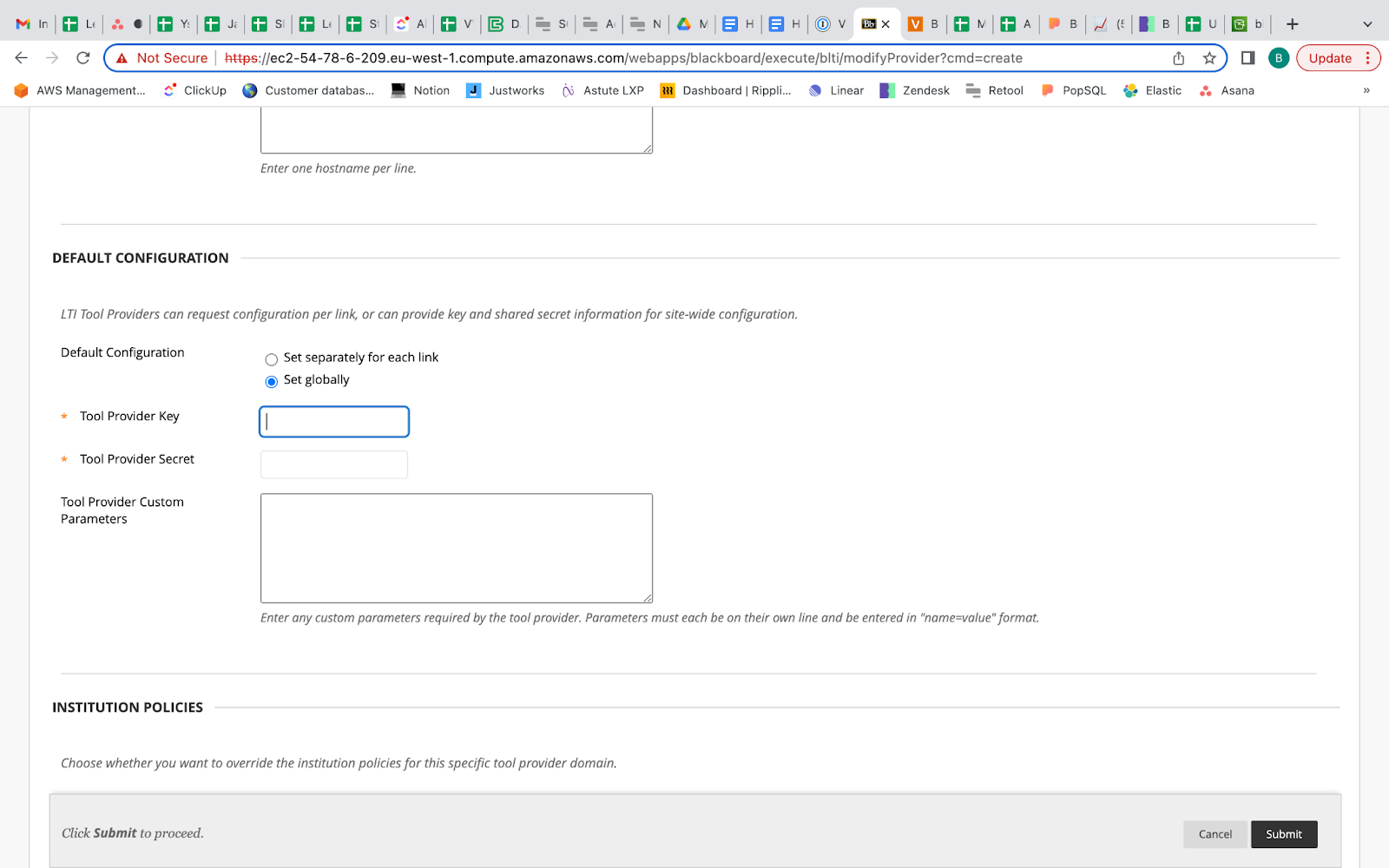The width and height of the screenshot is (1389, 868).
Task: Open the browser side panel icon
Action: click(x=1247, y=58)
